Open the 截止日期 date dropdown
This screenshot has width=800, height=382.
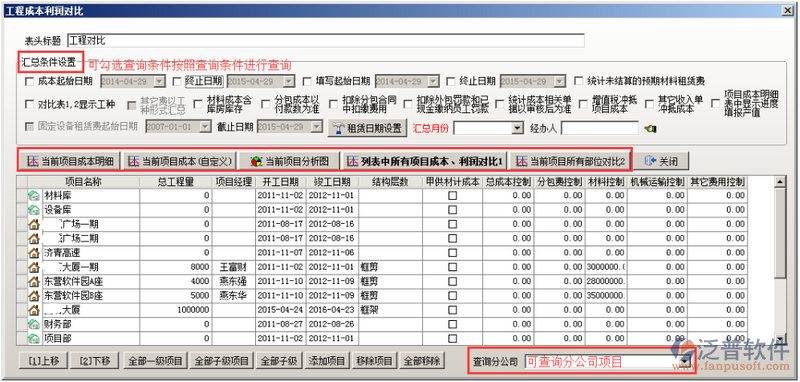pos(317,126)
